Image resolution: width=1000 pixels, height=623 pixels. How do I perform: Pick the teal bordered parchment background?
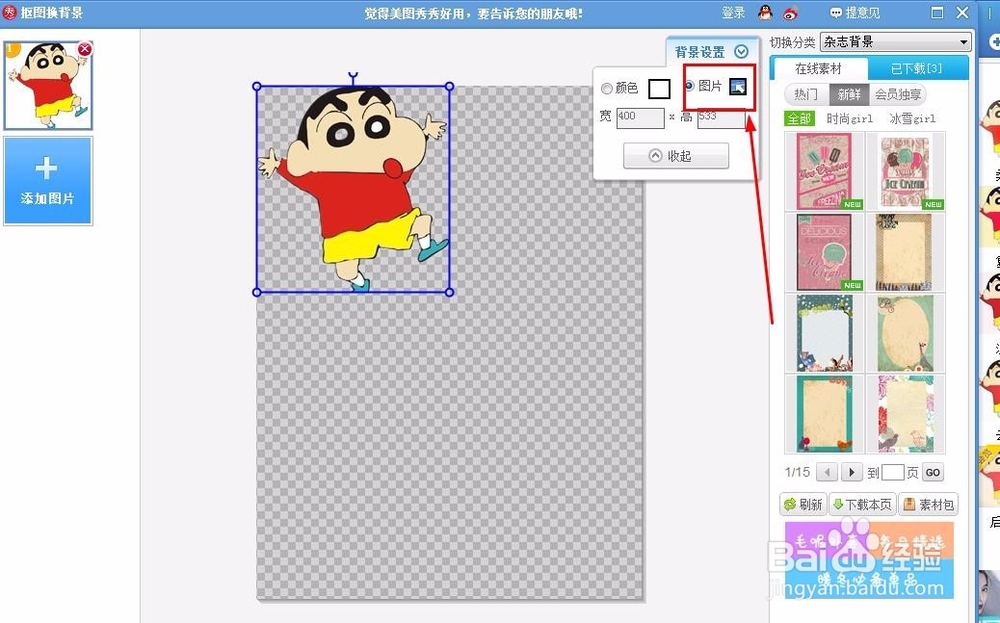[x=824, y=414]
